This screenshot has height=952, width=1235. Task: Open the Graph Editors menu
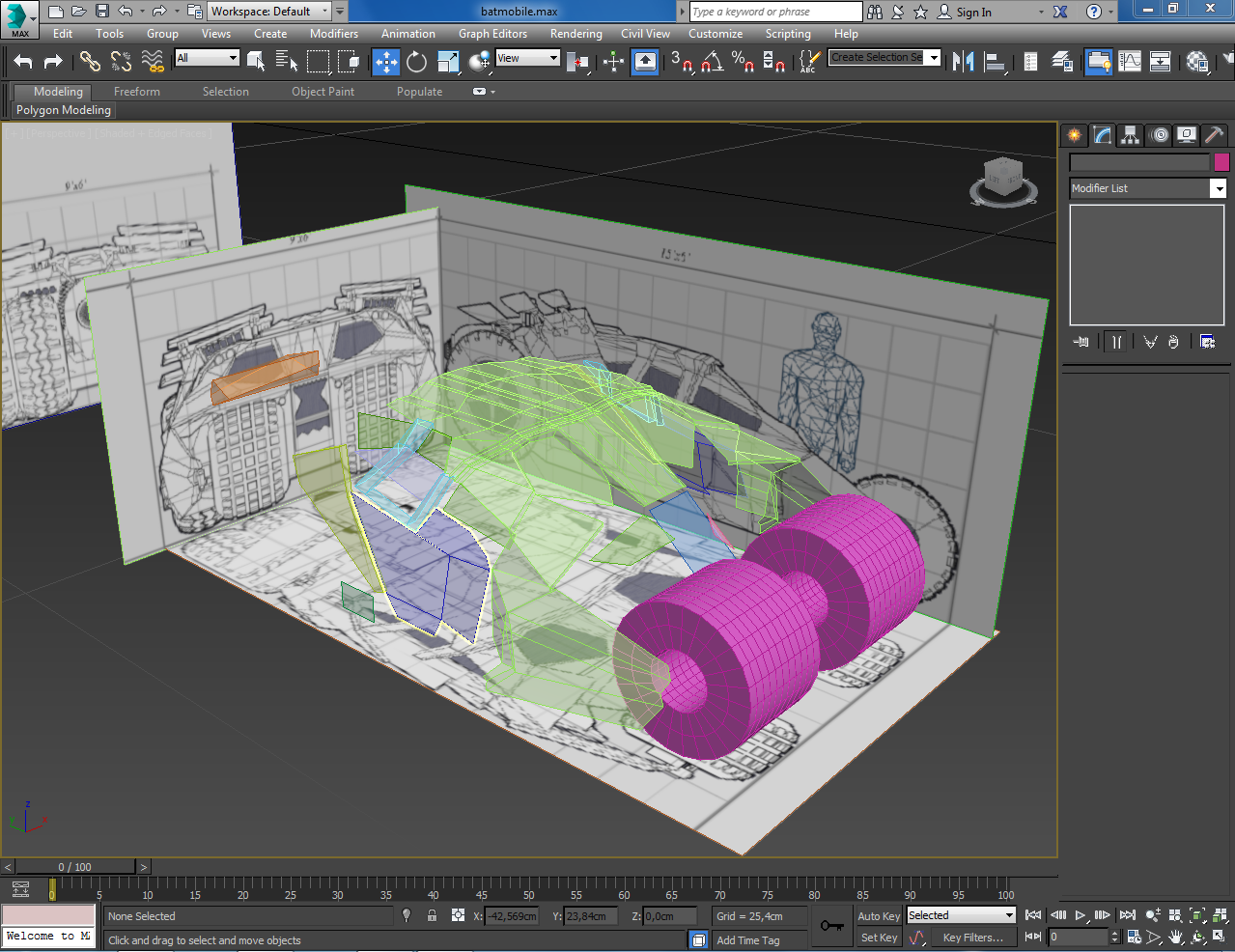click(x=492, y=34)
